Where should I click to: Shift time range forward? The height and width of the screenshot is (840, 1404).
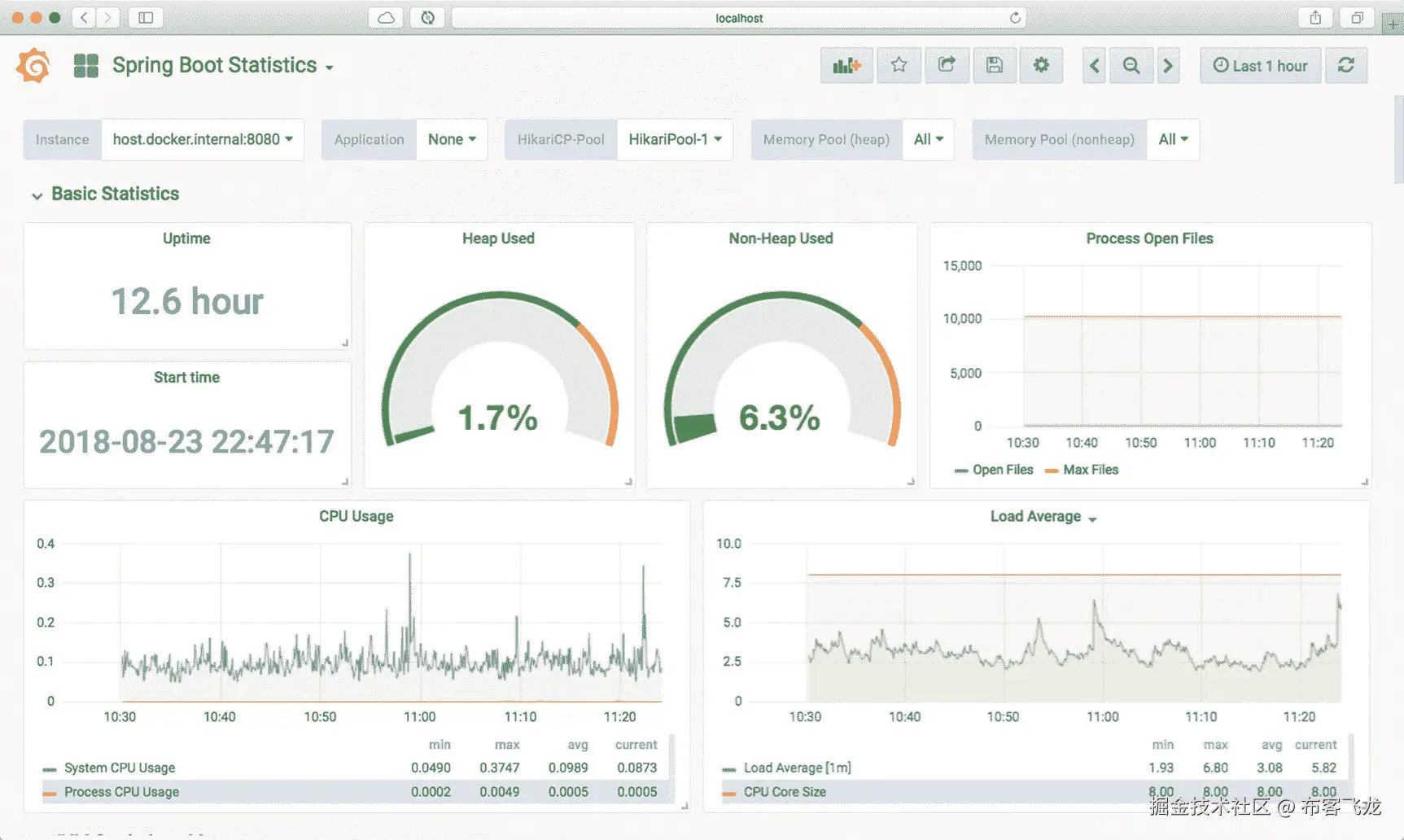[1168, 65]
